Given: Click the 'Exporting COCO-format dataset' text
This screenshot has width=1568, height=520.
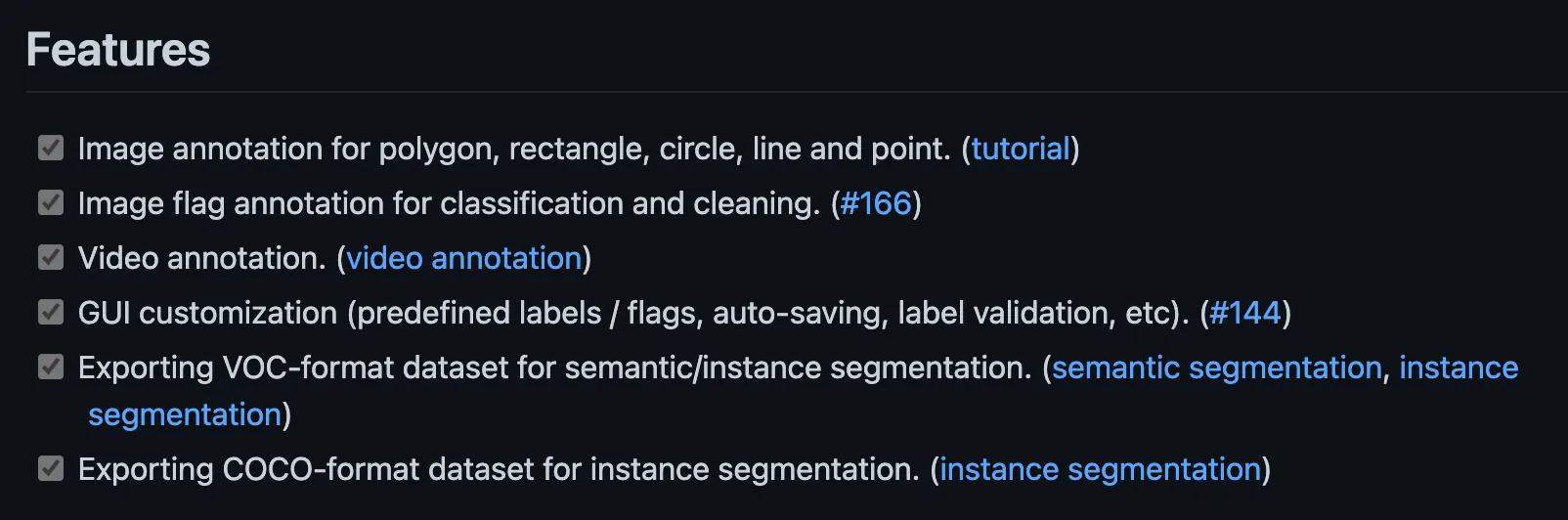Looking at the screenshot, I should click(x=305, y=469).
